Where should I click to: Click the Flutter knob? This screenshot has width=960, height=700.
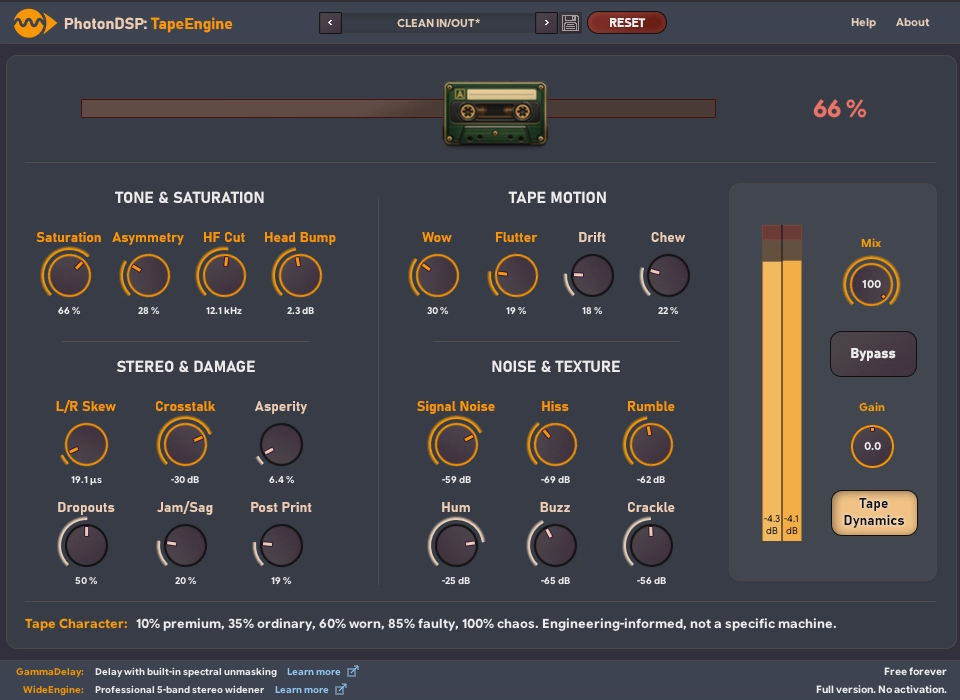point(516,276)
